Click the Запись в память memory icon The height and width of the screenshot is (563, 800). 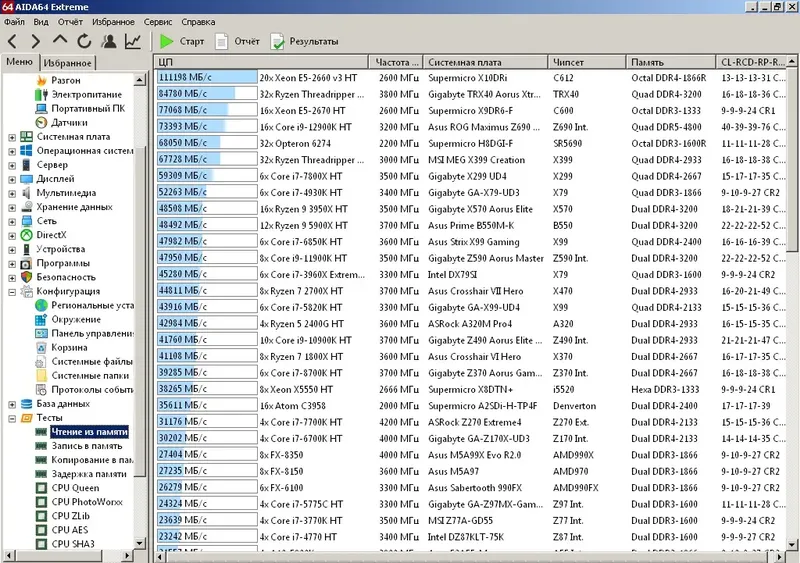pos(41,446)
